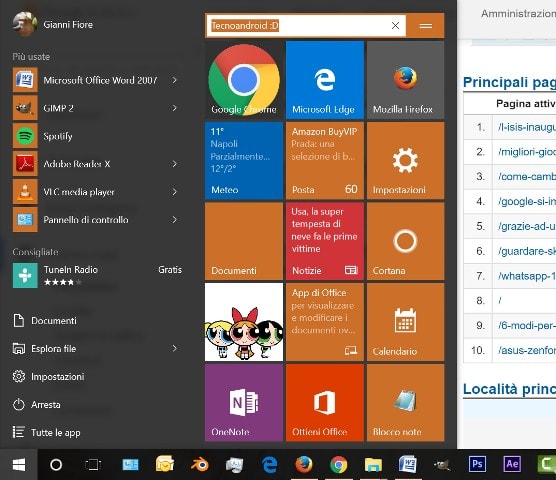This screenshot has width=556, height=480.
Task: Open the /come-camb page link in background window
Action: click(527, 177)
